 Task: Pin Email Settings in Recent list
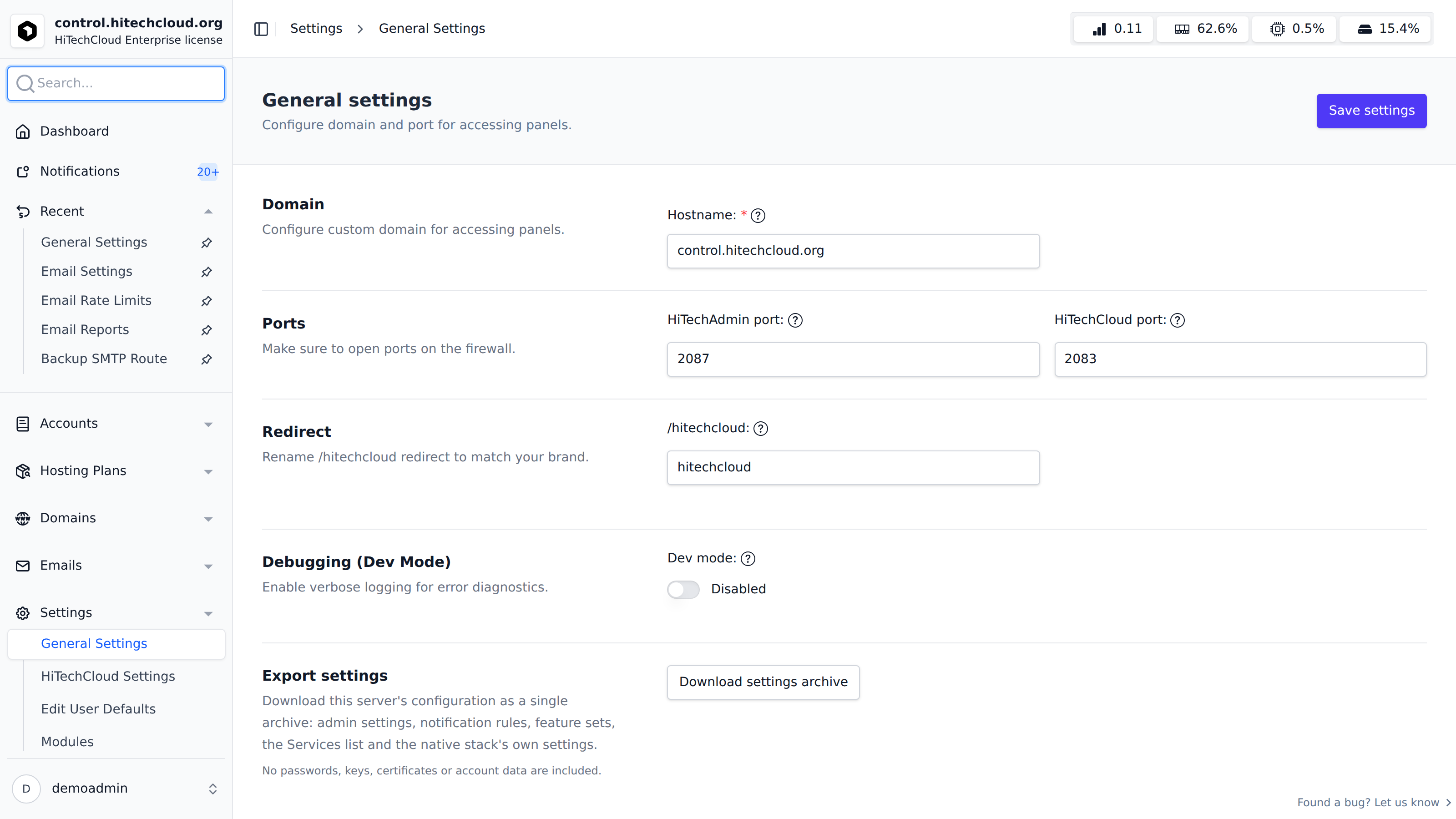[206, 272]
